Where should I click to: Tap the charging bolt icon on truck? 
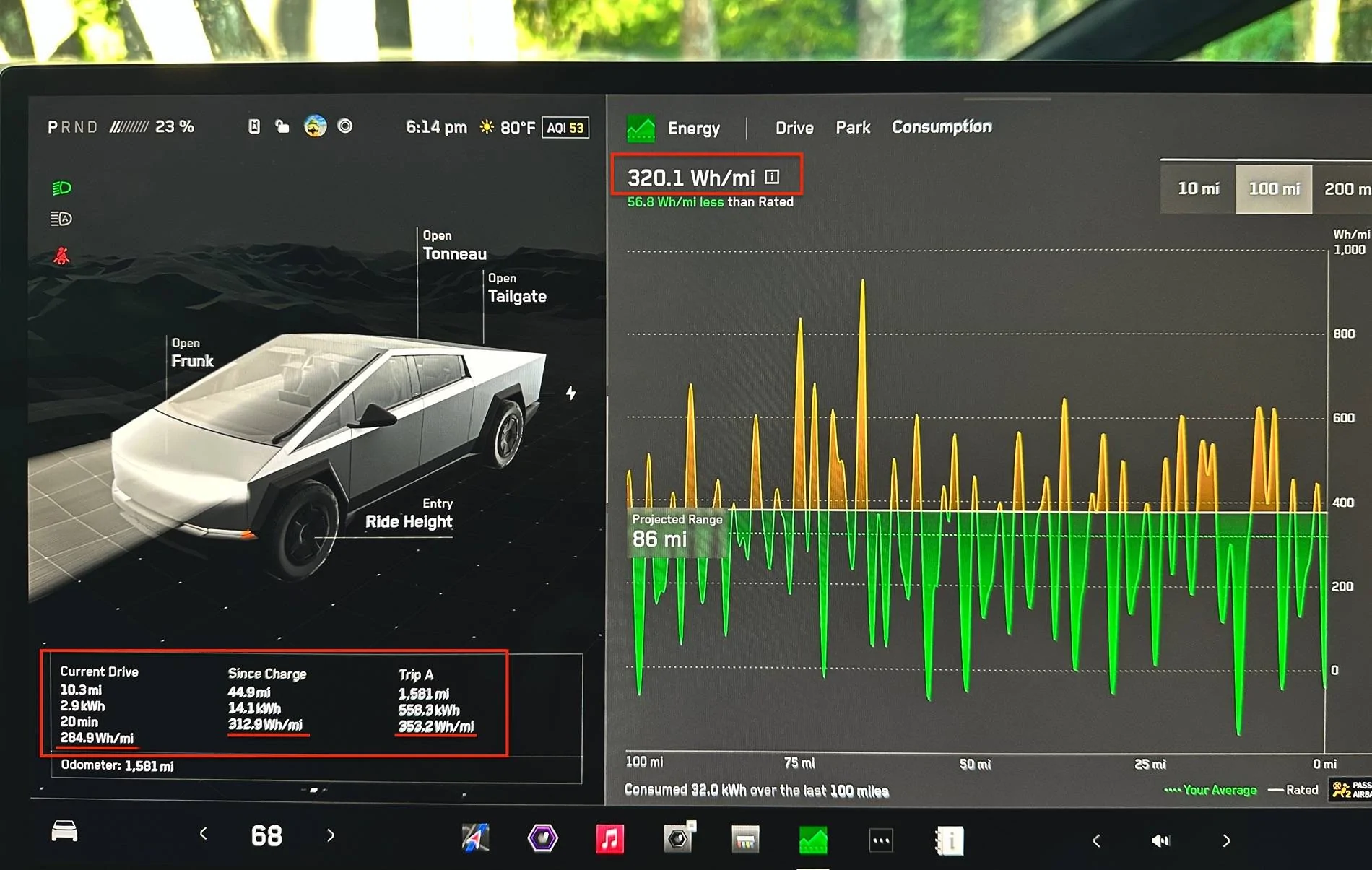(570, 393)
